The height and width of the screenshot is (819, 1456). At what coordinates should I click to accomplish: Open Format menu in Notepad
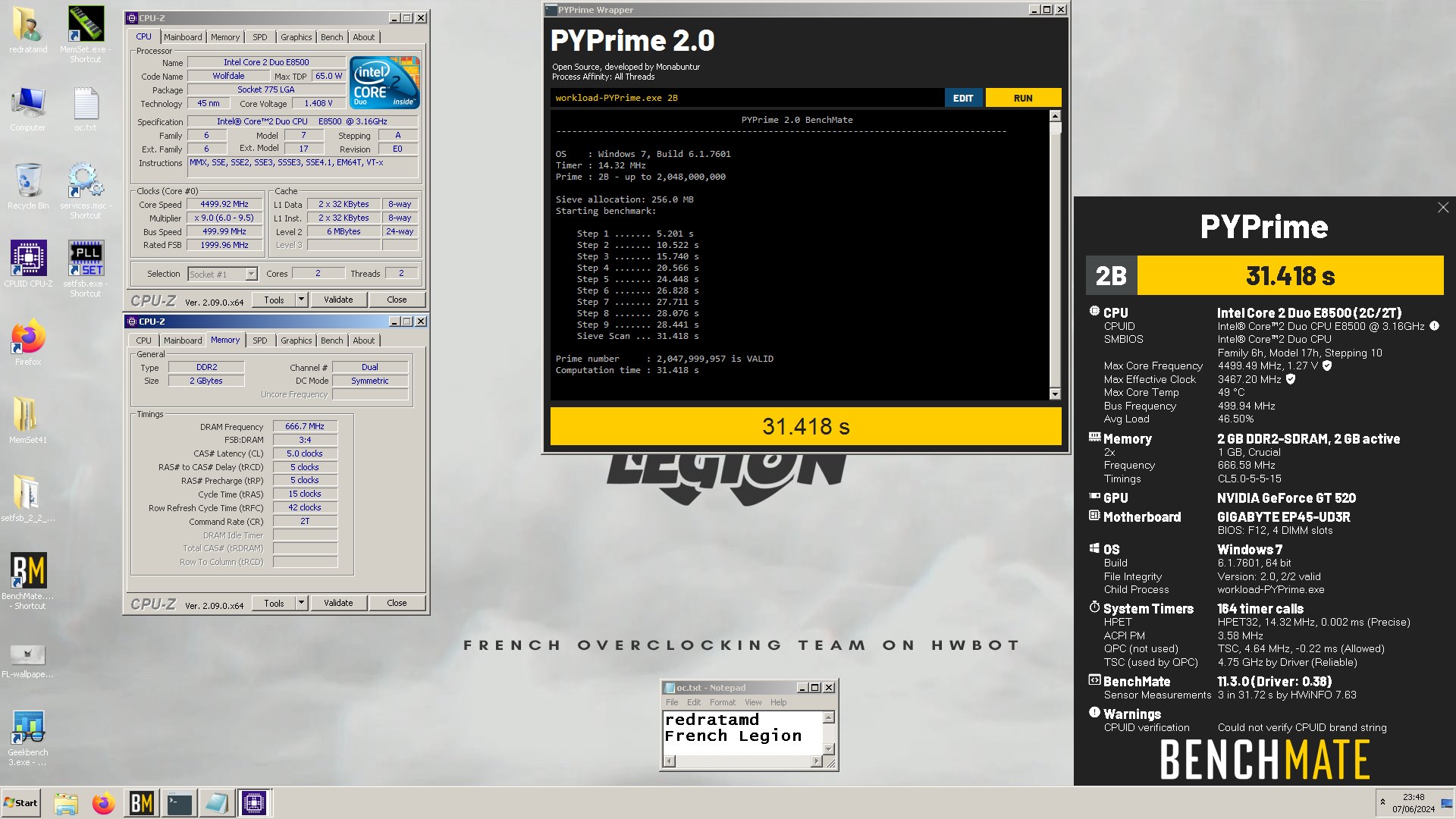(x=723, y=702)
